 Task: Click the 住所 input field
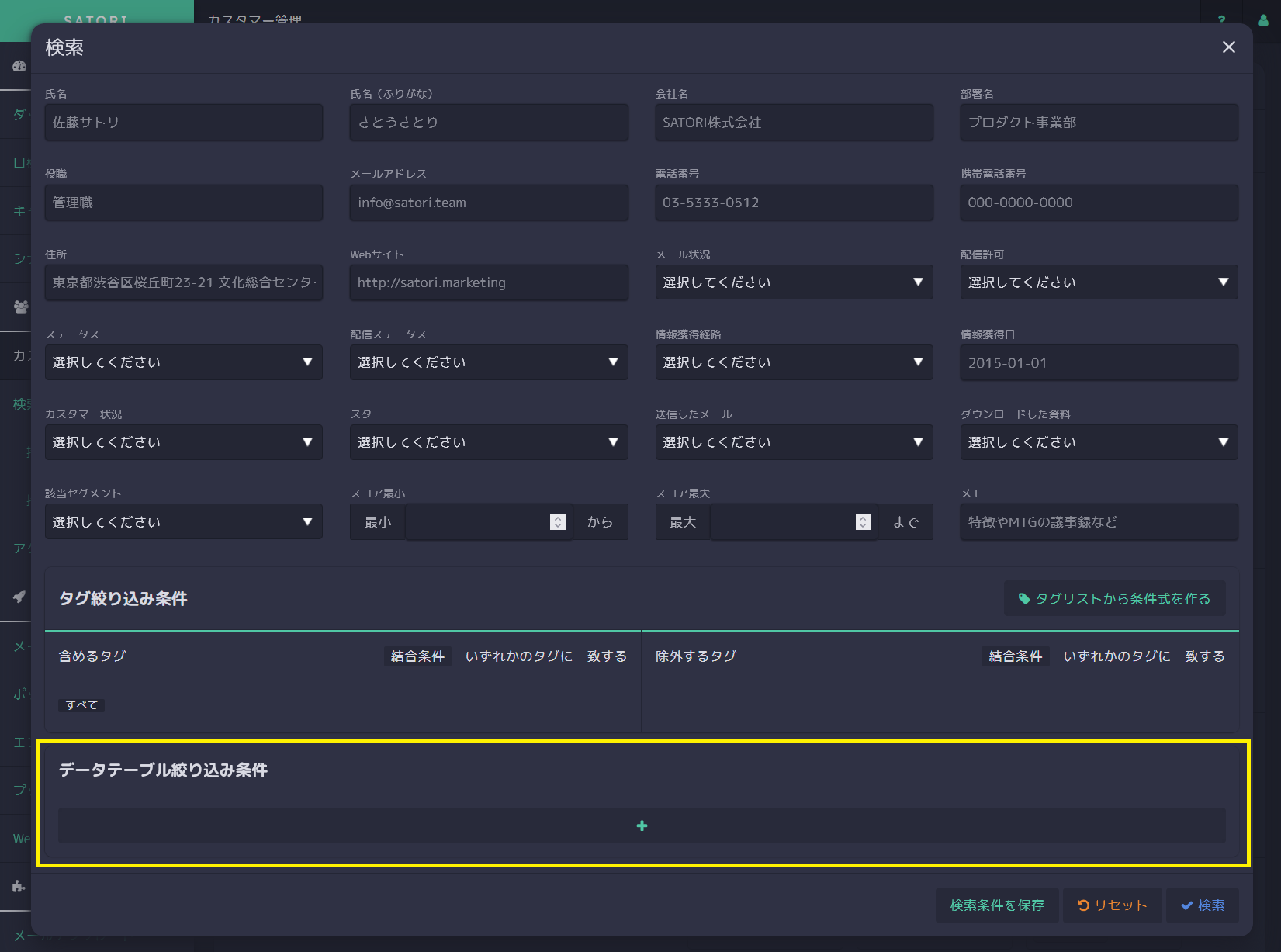pos(183,282)
